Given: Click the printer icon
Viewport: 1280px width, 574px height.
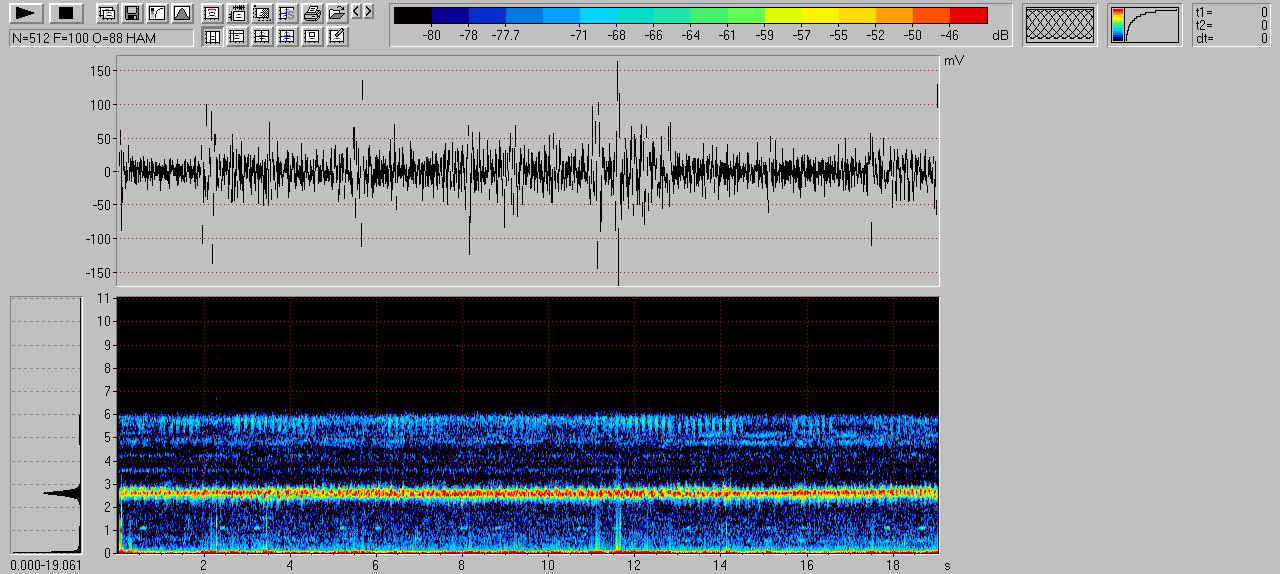Looking at the screenshot, I should (x=312, y=13).
